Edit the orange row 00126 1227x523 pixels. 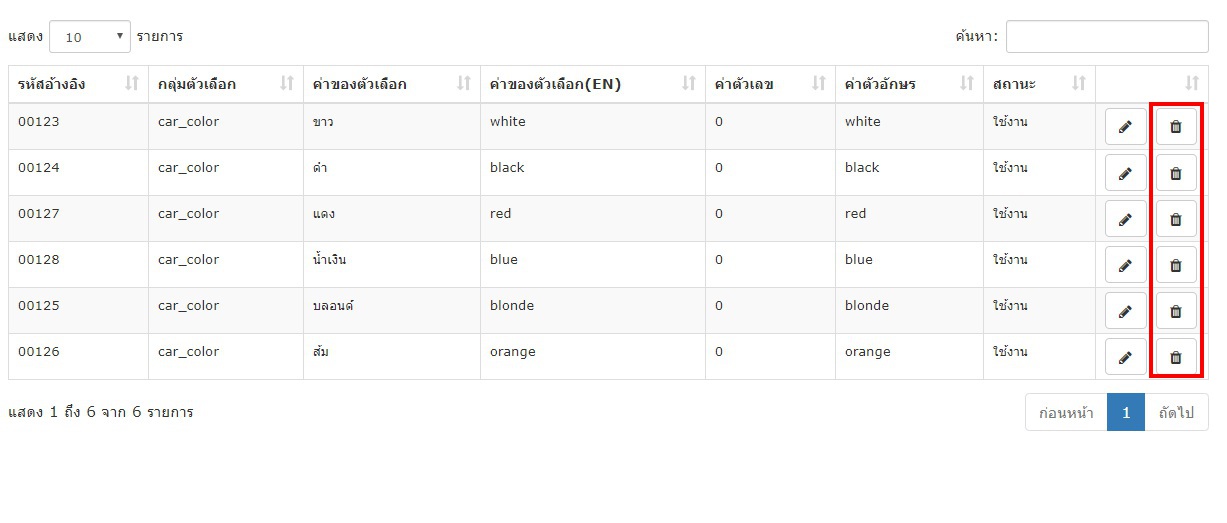point(1125,357)
